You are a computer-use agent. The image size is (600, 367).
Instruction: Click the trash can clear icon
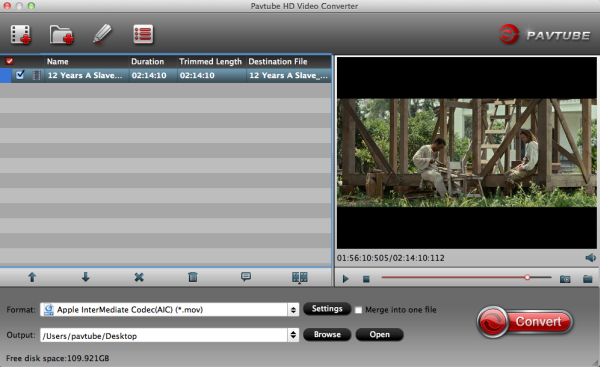point(193,277)
